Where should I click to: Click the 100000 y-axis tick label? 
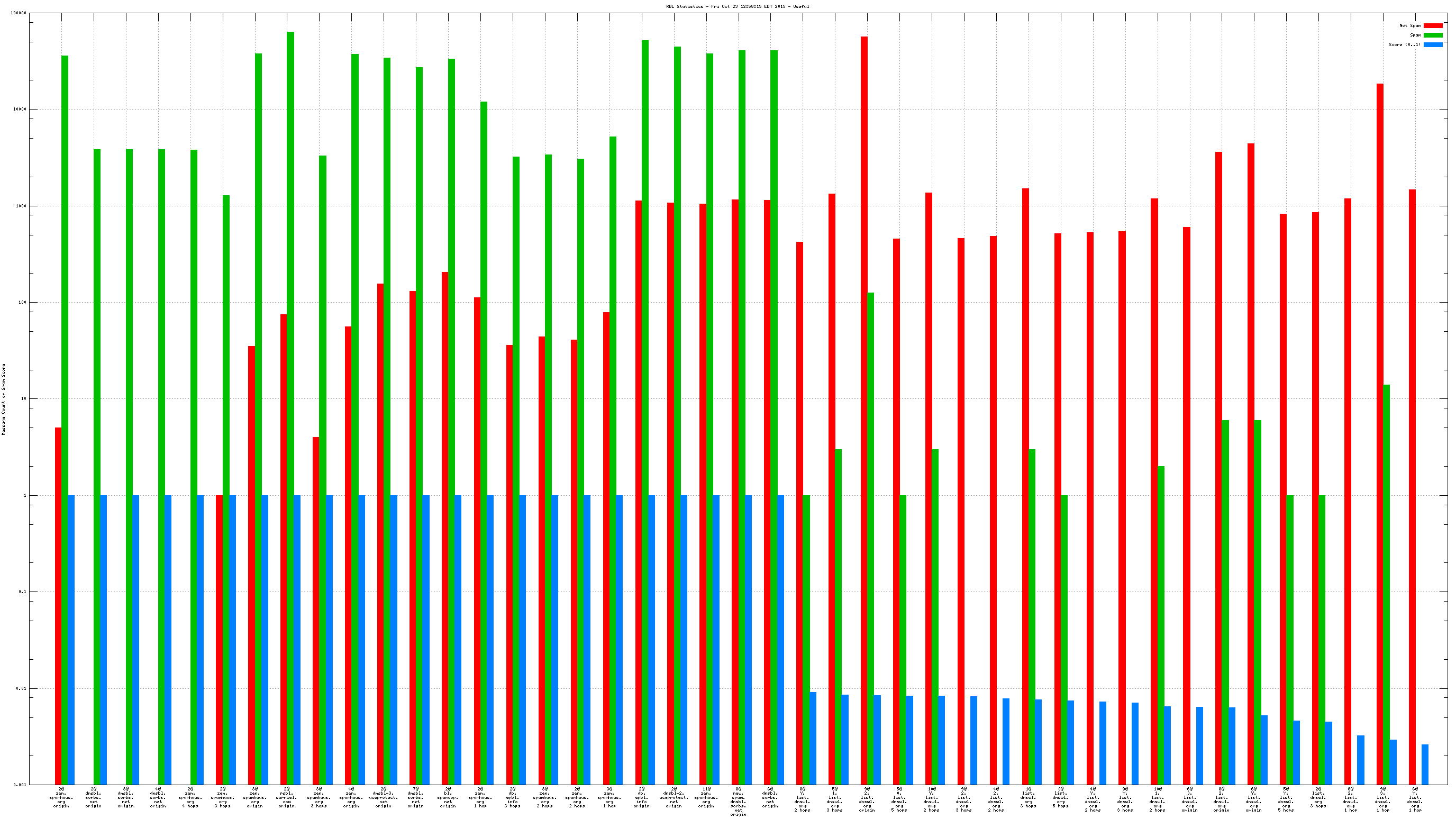tap(19, 13)
